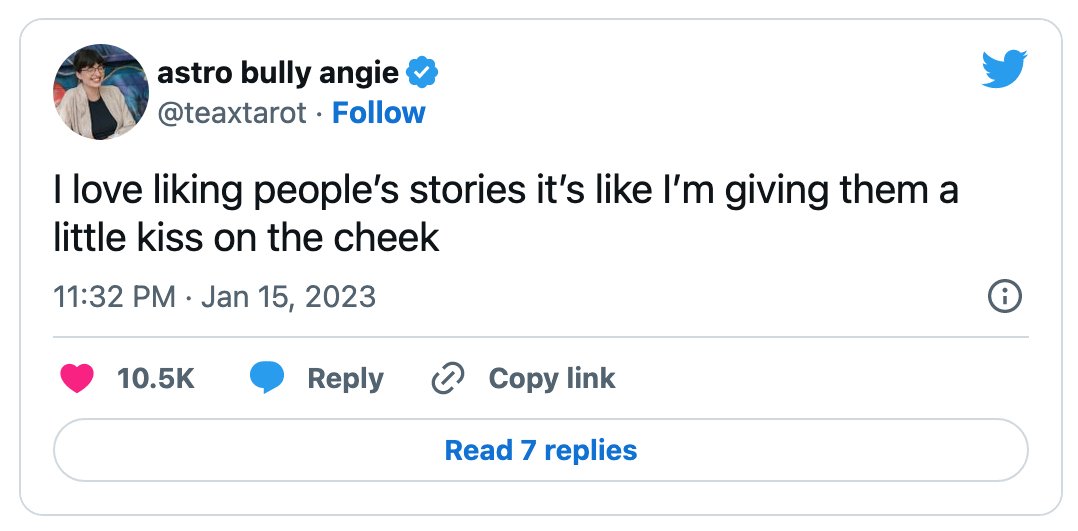Screen dimensions: 1078x531
Task: Open astro bully angie's profile picture
Action: [100, 91]
